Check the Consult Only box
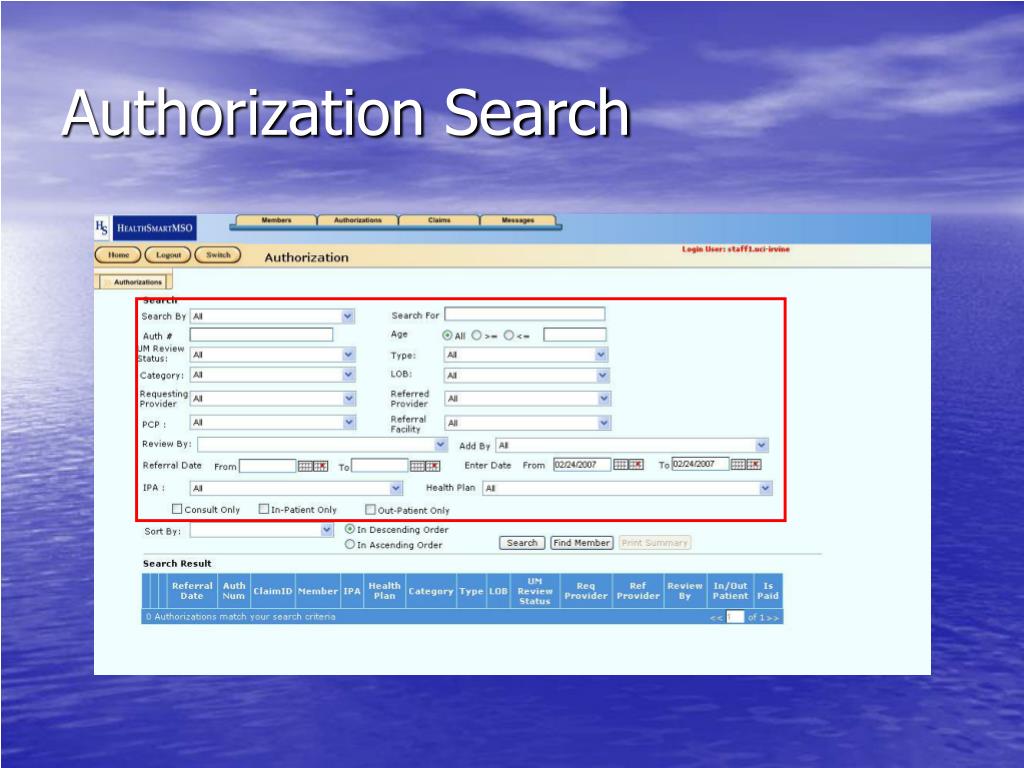This screenshot has height=768, width=1024. (x=177, y=509)
